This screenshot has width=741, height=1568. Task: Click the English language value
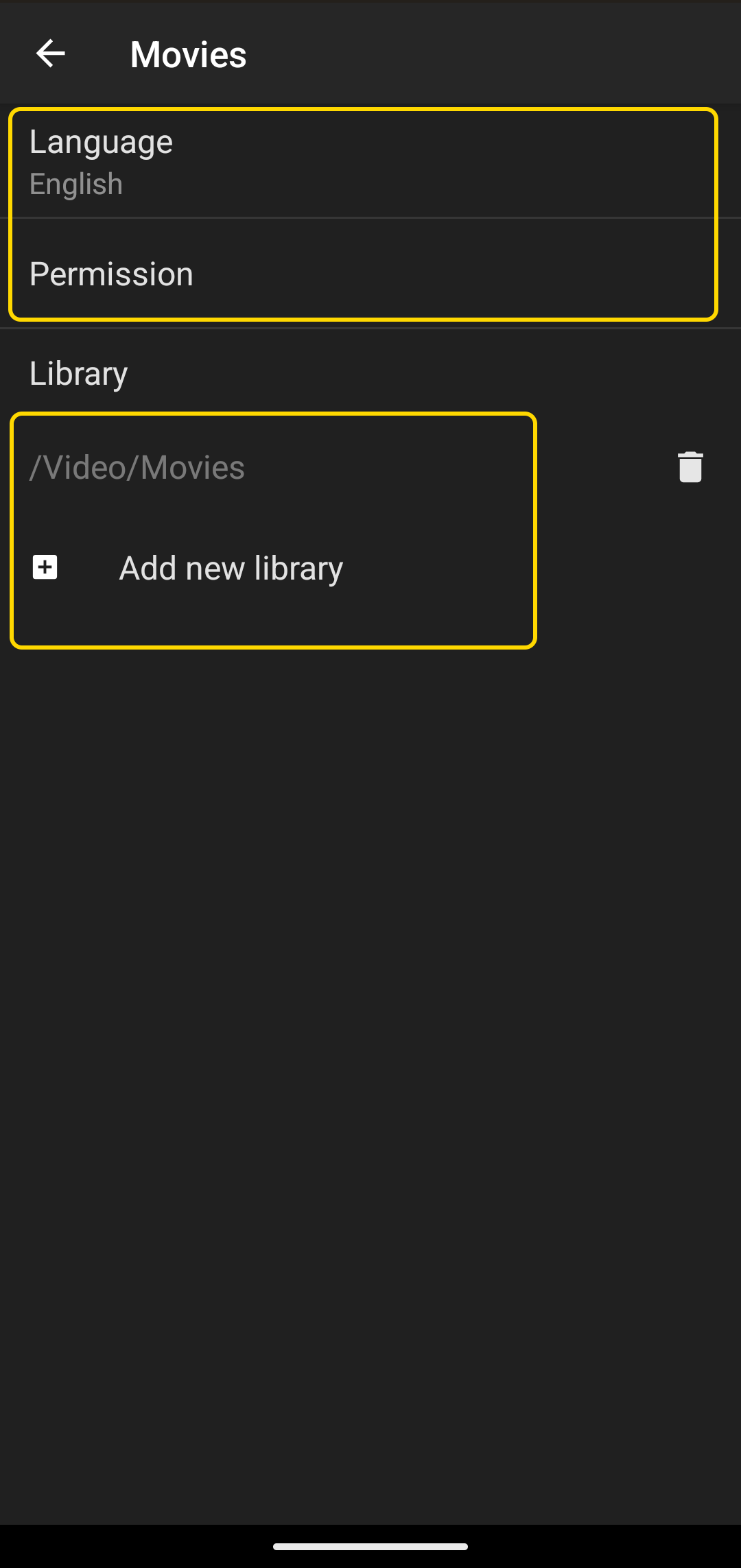click(x=76, y=184)
